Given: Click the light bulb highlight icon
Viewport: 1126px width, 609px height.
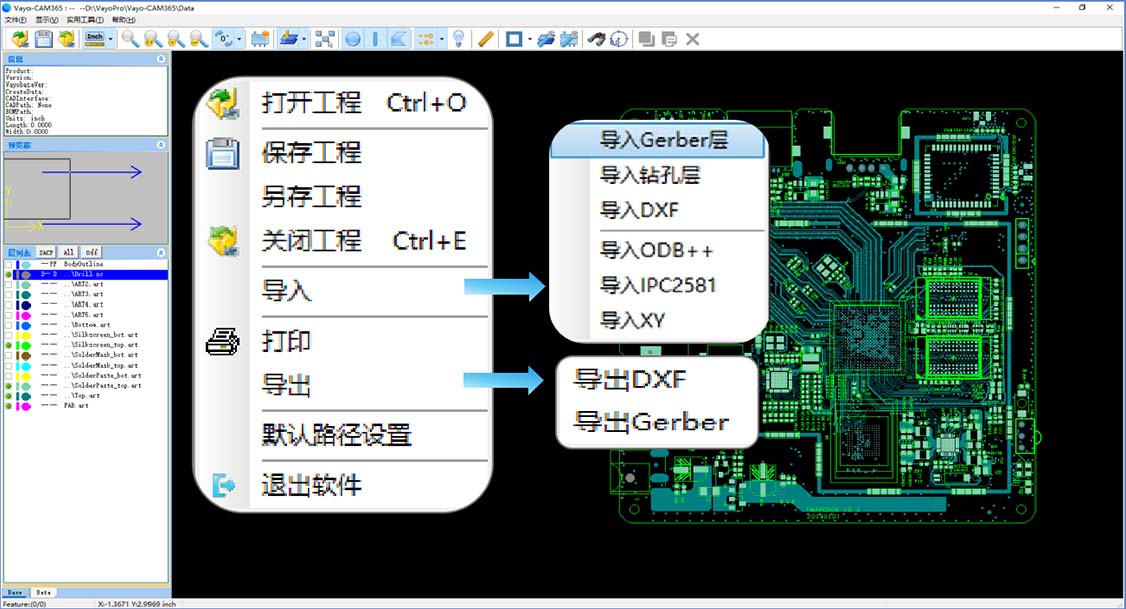Looking at the screenshot, I should [x=458, y=39].
